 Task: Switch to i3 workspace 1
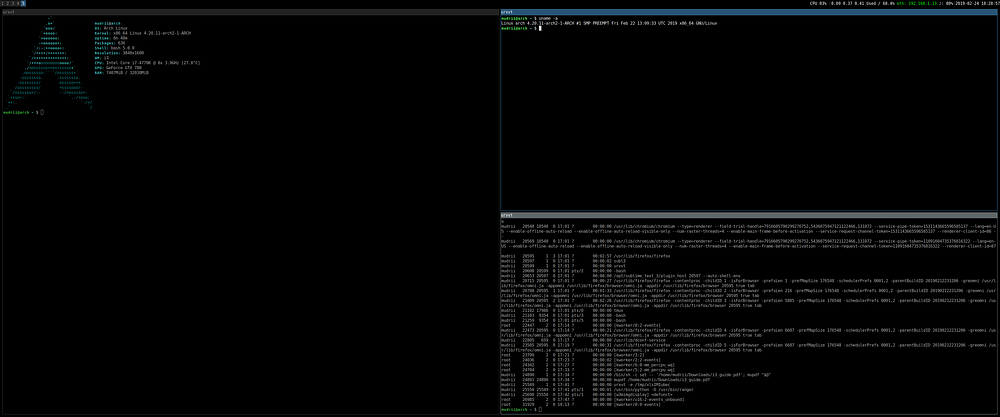pyautogui.click(x=2, y=3)
